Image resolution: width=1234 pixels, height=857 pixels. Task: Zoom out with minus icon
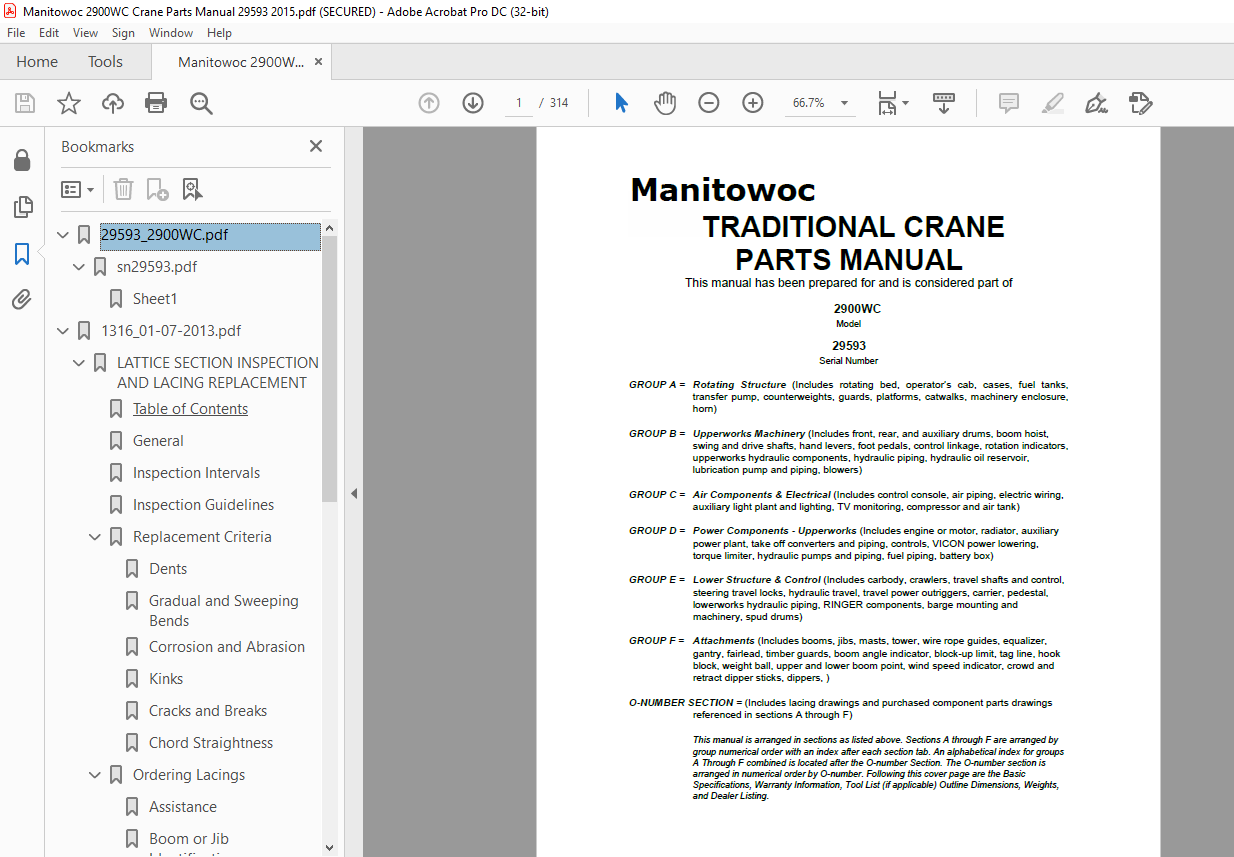(709, 103)
